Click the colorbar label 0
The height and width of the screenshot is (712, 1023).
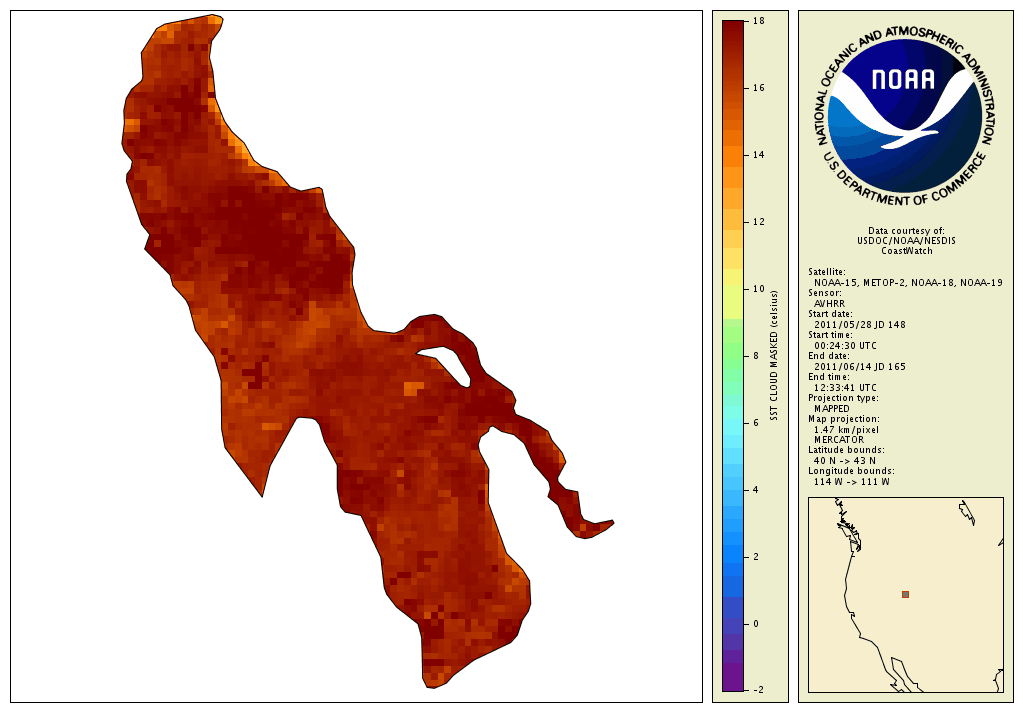tap(756, 624)
